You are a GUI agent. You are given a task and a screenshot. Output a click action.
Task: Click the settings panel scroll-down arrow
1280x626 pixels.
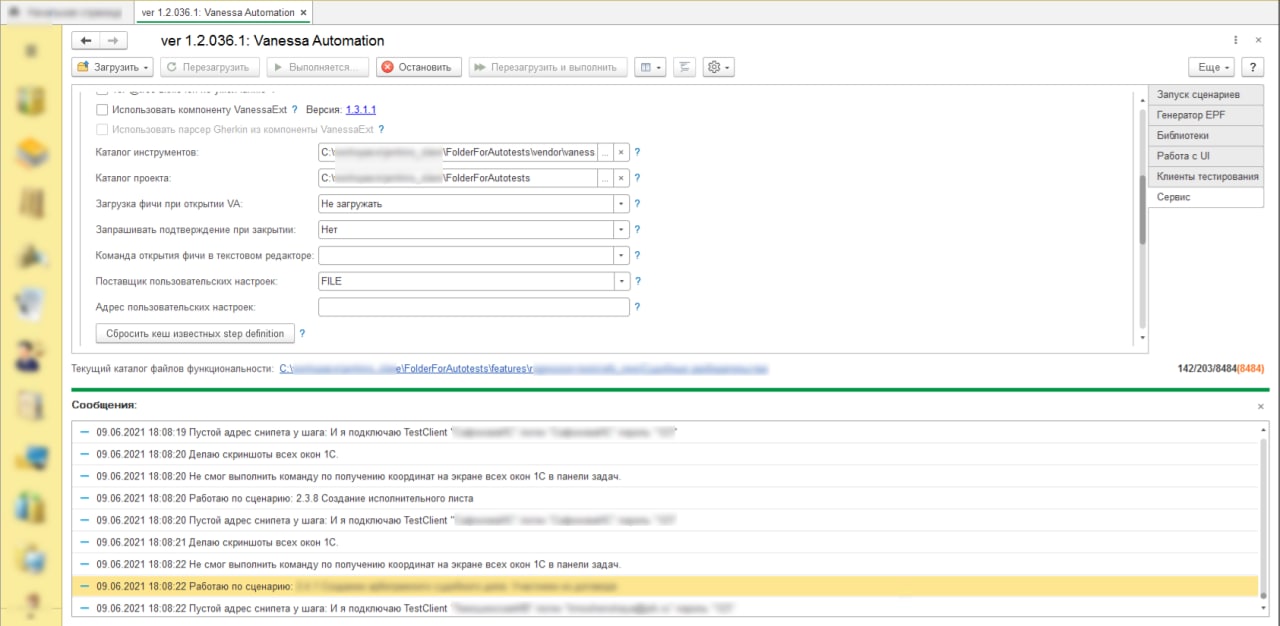(1142, 338)
